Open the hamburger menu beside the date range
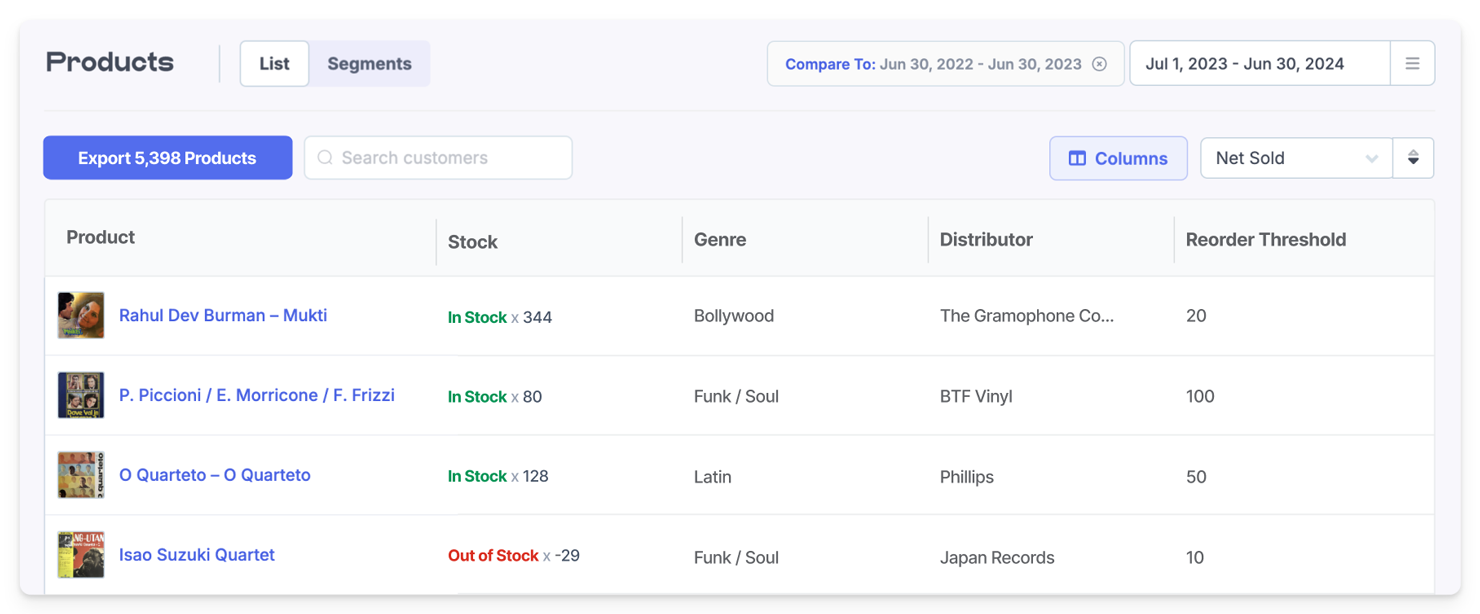This screenshot has width=1480, height=614. tap(1413, 62)
